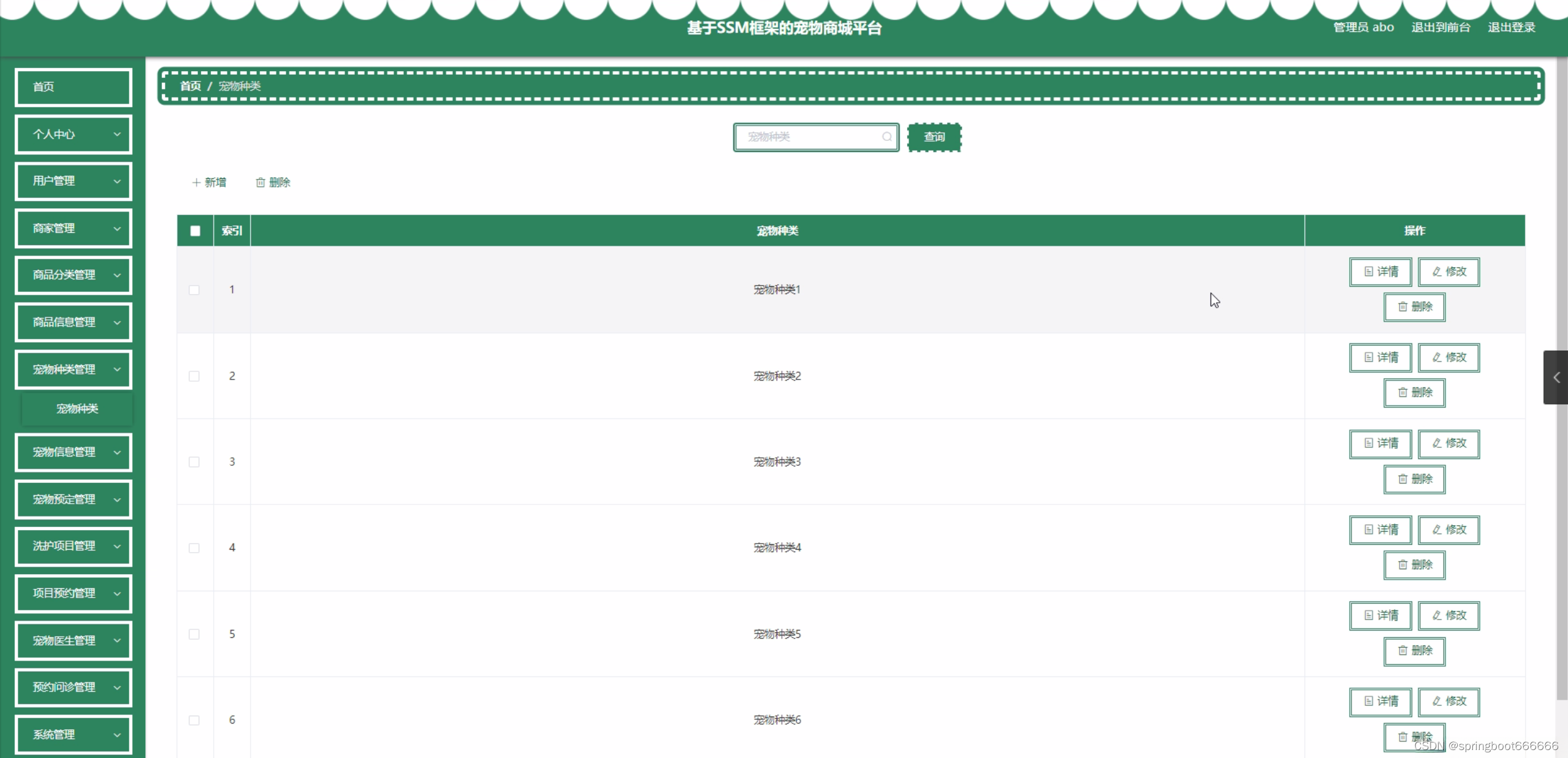The width and height of the screenshot is (1568, 758).
Task: Click the plus icon next to 新增
Action: pos(196,183)
